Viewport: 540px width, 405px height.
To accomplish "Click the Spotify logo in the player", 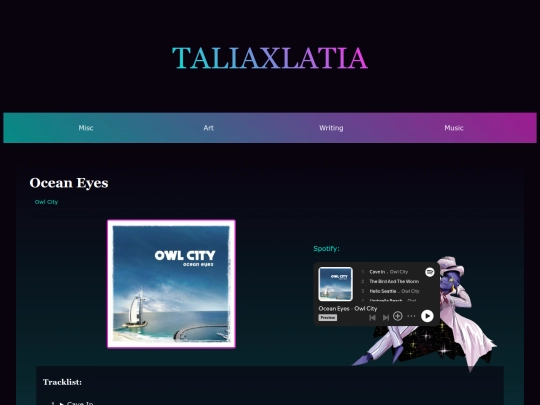I will tap(429, 272).
